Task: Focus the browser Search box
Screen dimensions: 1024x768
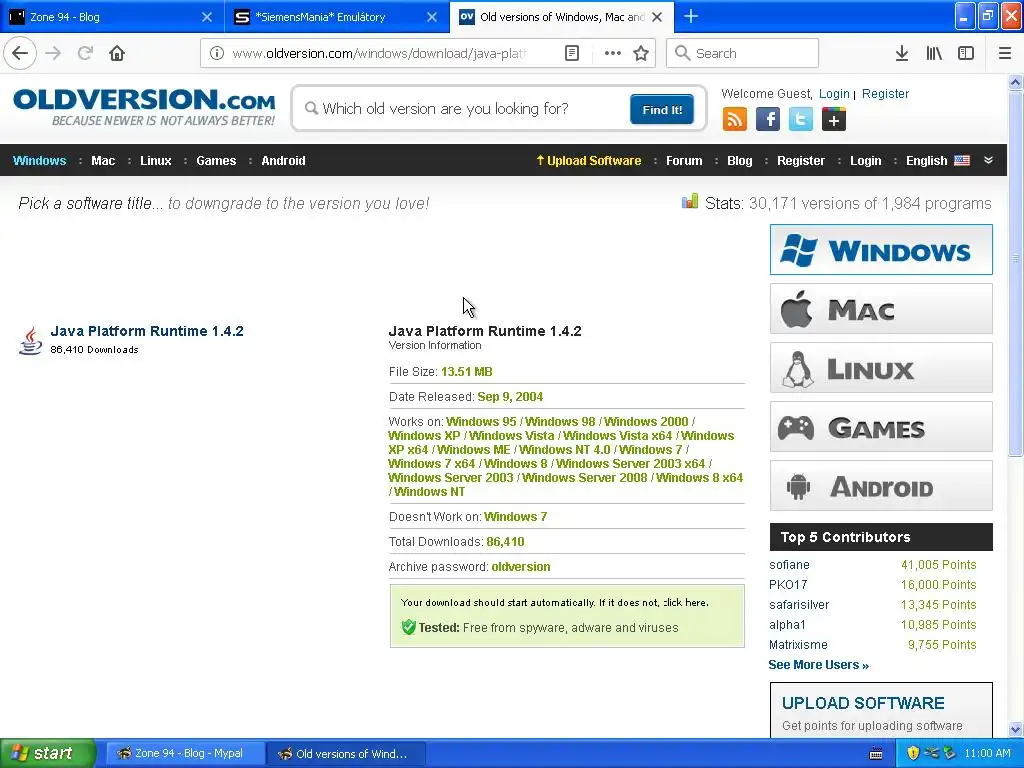Action: pyautogui.click(x=743, y=53)
